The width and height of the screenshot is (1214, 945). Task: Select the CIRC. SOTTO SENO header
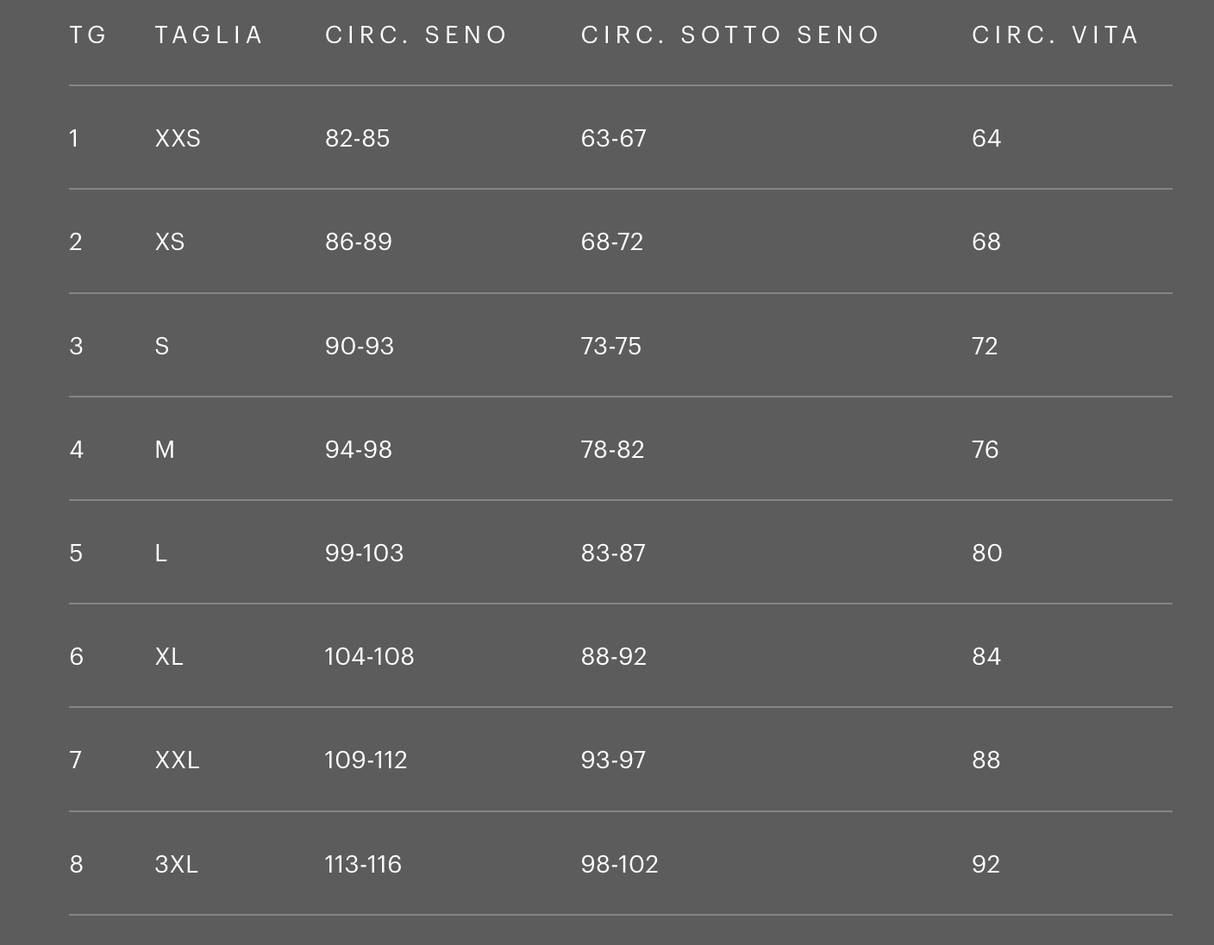point(730,35)
